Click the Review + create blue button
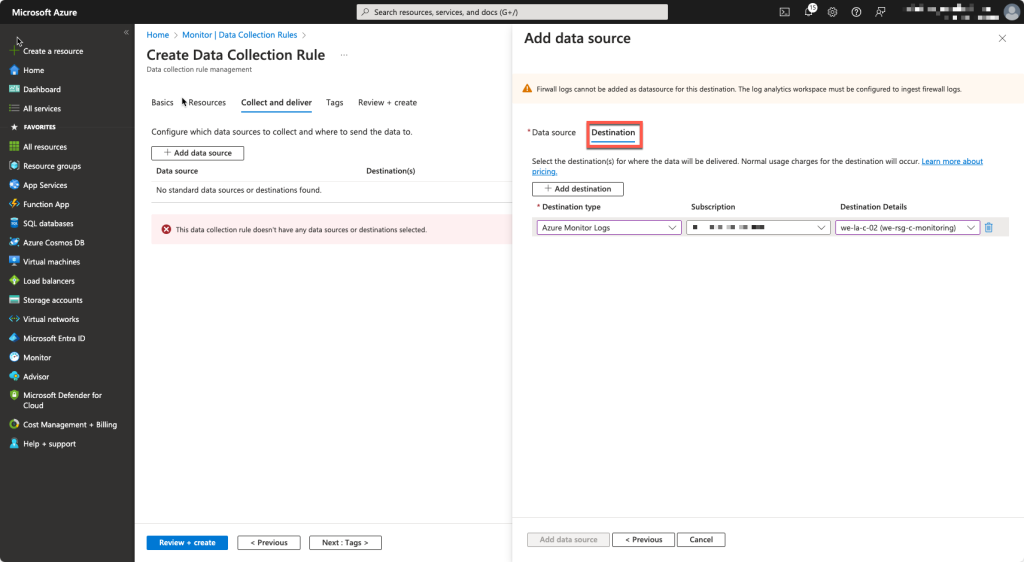Image resolution: width=1024 pixels, height=562 pixels. point(187,542)
